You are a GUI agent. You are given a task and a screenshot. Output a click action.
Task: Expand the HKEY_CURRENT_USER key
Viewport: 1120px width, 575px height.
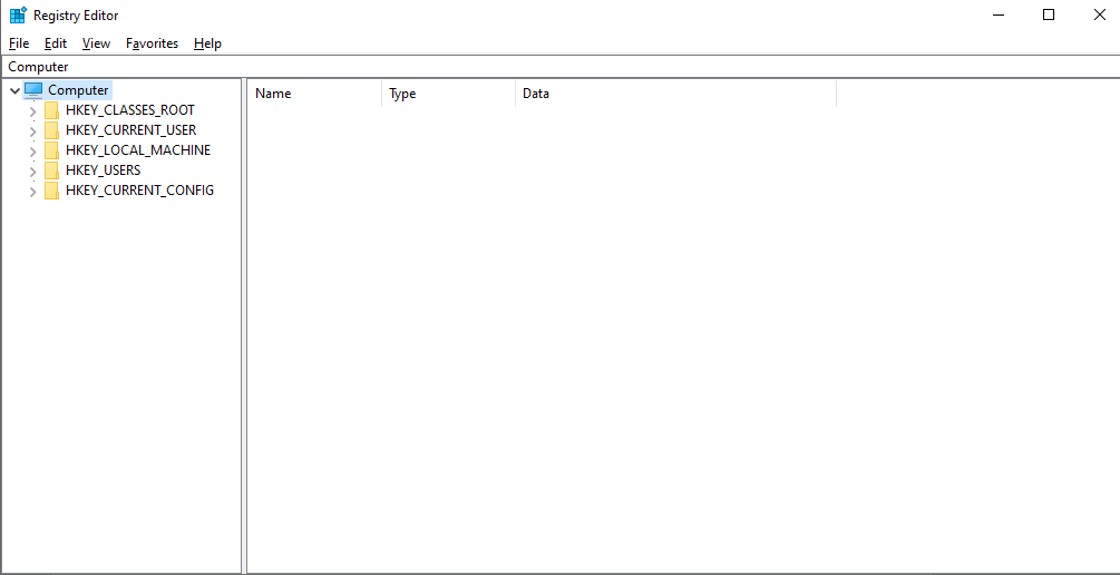tap(32, 131)
